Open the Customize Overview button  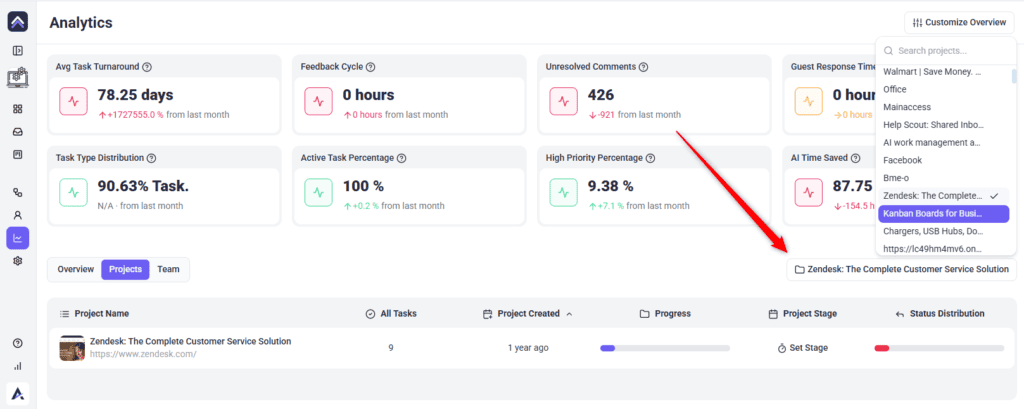click(959, 22)
